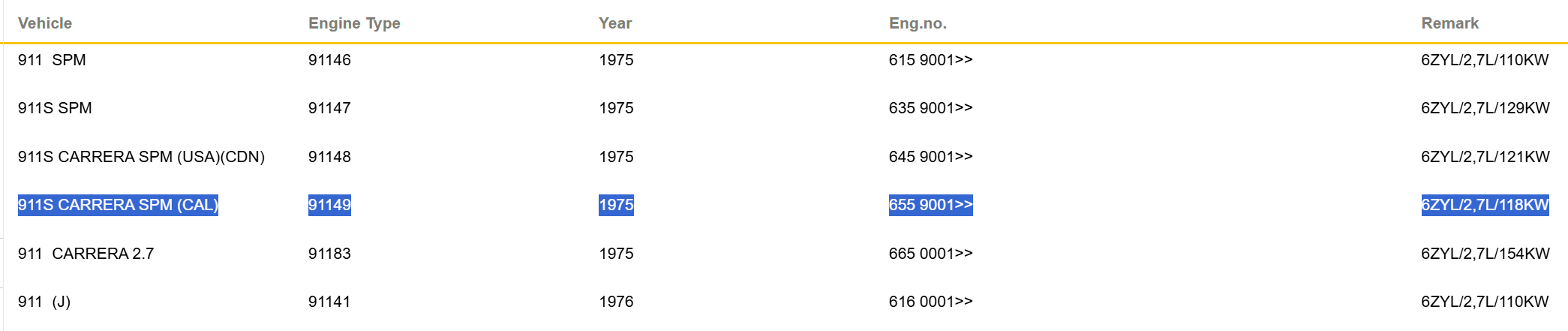Click engine number 665 0001>>
1568x331 pixels.
[x=930, y=254]
